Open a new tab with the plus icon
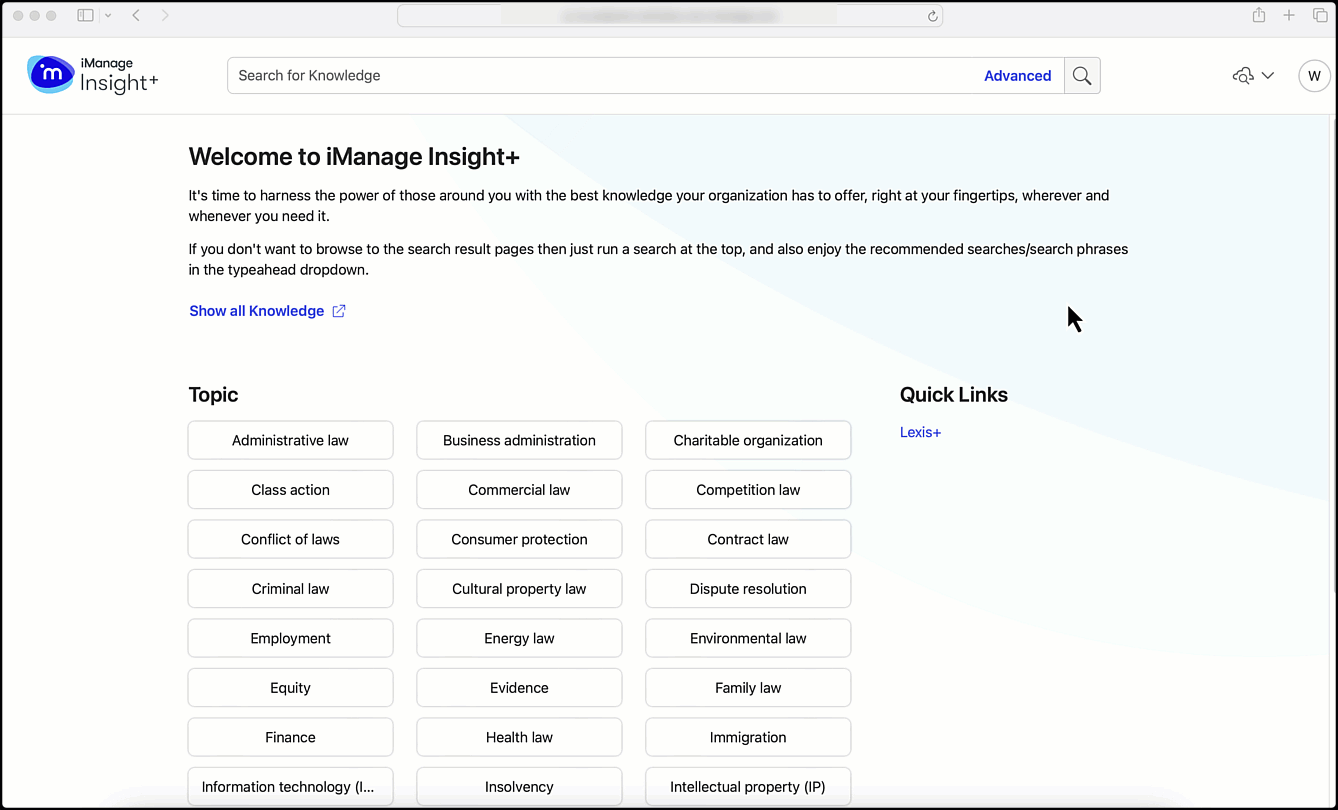 tap(1288, 15)
